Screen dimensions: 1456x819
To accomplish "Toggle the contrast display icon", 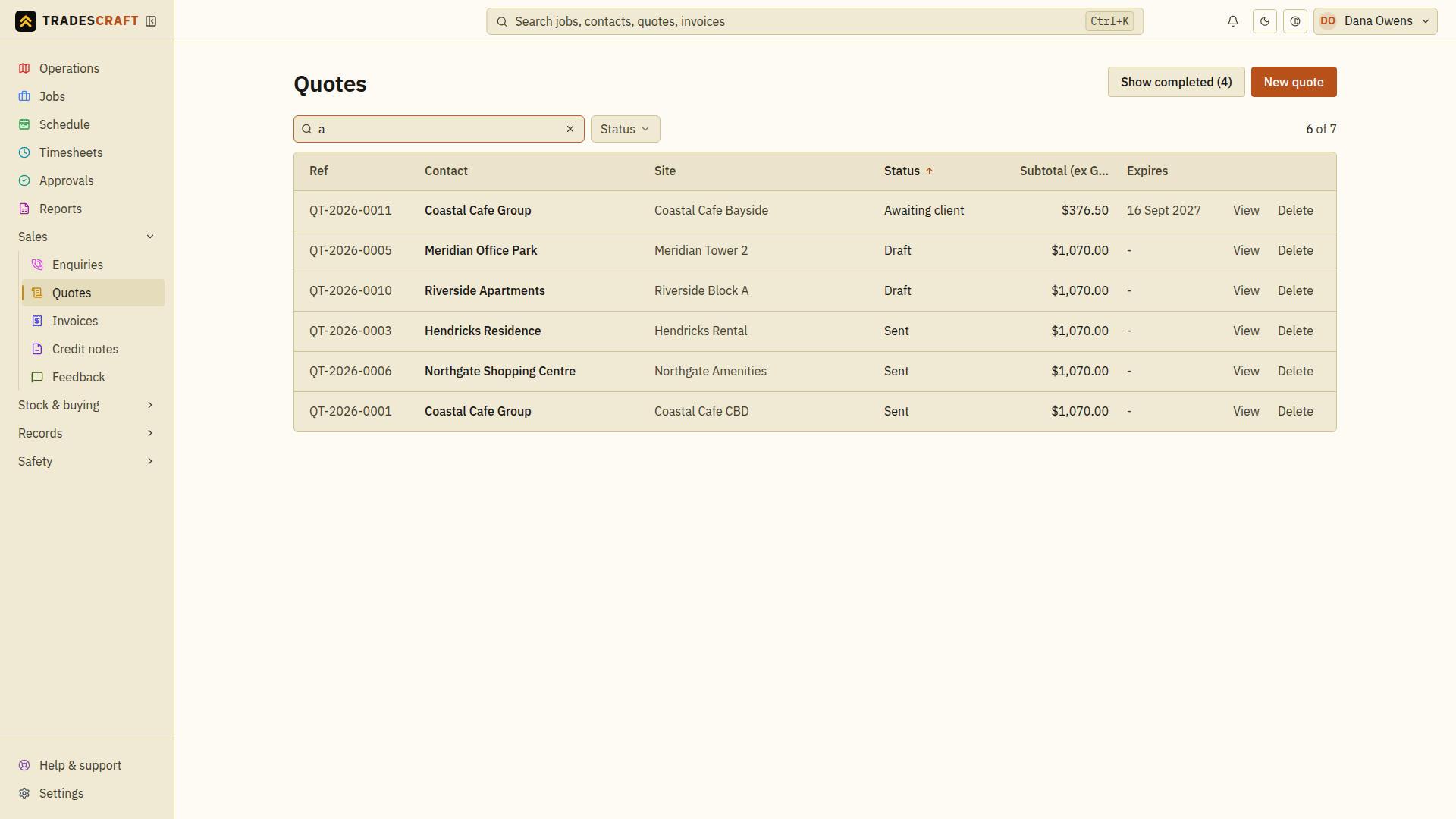I will click(1295, 21).
